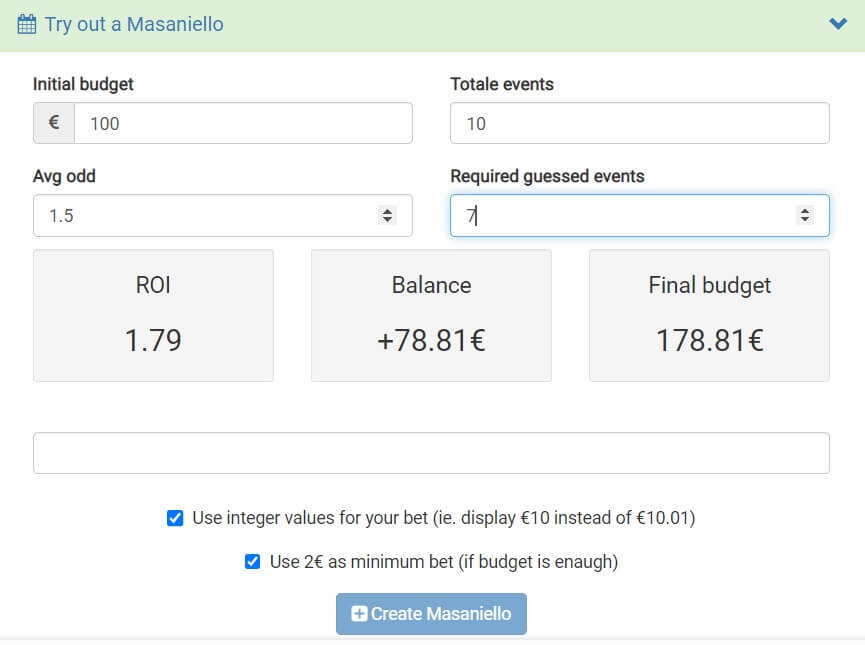Focus the Required guessed events field
This screenshot has height=645, width=865.
point(639,215)
